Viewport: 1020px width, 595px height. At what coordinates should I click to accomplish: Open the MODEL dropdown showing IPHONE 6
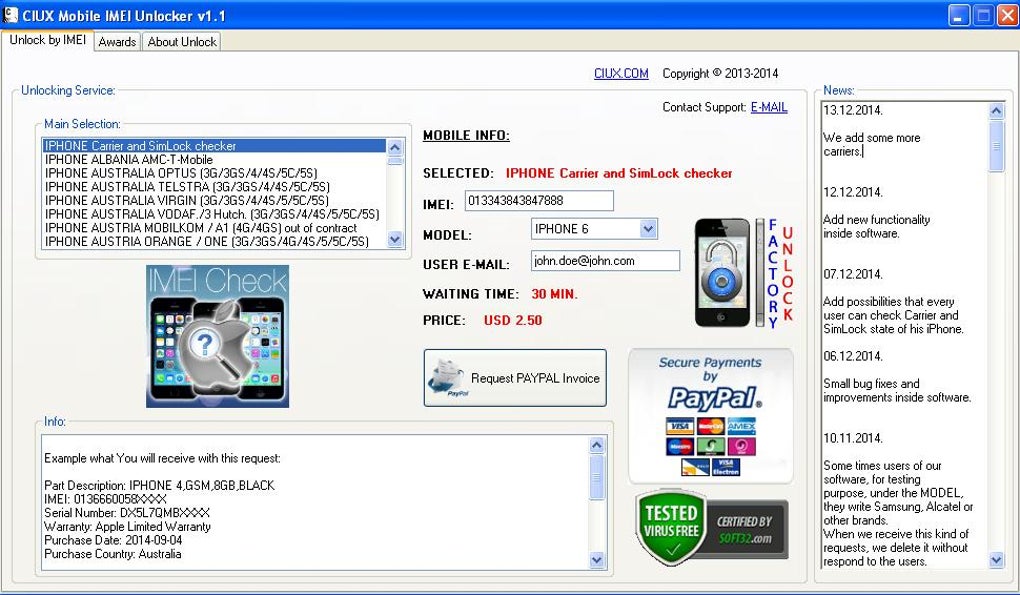(x=595, y=229)
